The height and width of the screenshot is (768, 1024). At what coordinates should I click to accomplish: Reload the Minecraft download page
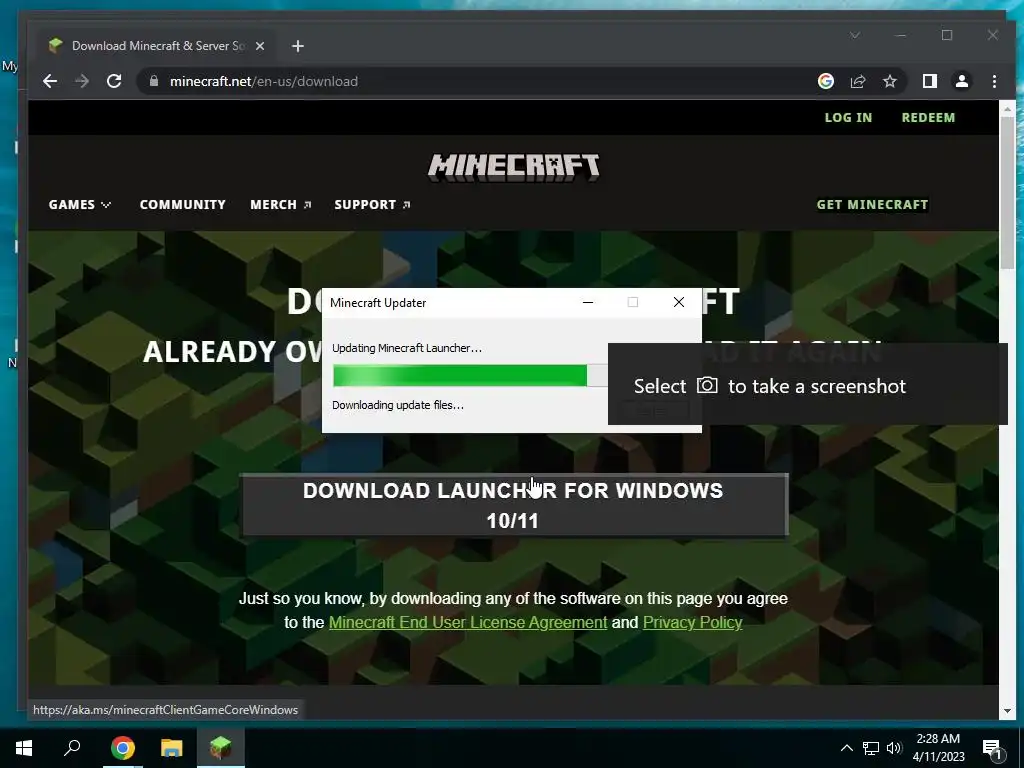tap(114, 81)
